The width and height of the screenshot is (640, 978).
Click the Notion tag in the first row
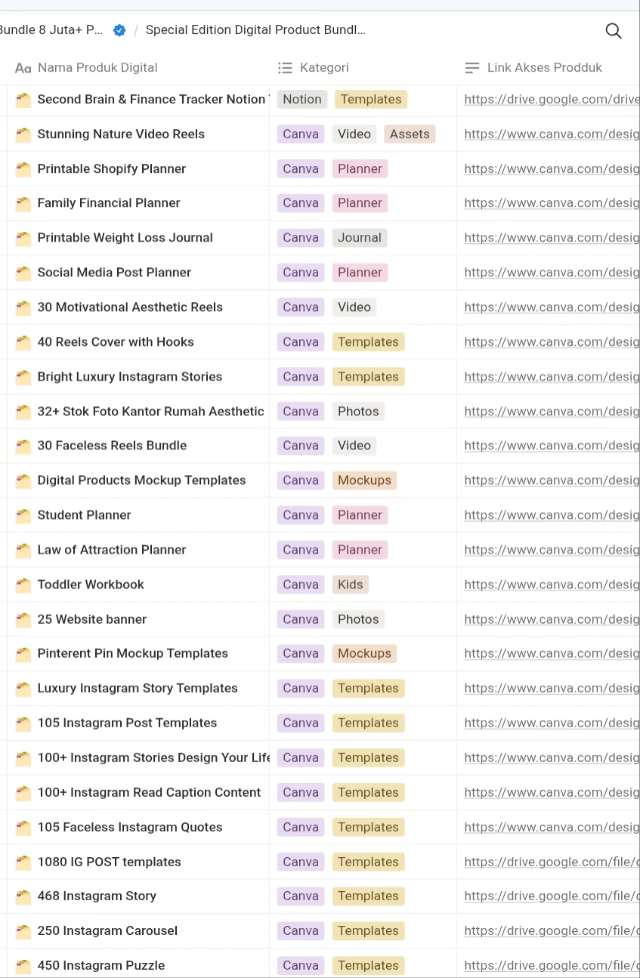pos(302,99)
